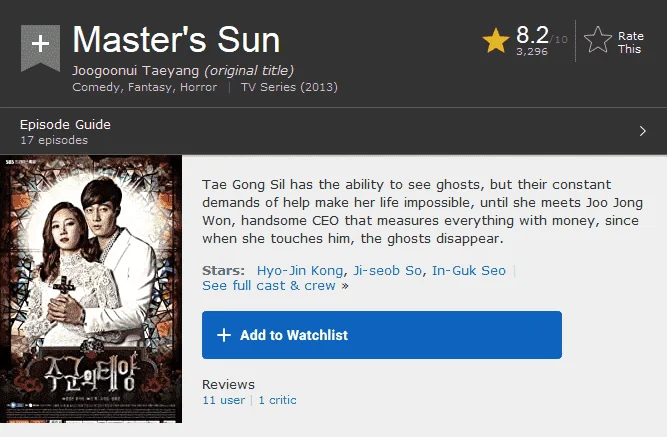Open Hyo-Jin Kong's profile link
Image resolution: width=667 pixels, height=437 pixels.
tap(300, 271)
